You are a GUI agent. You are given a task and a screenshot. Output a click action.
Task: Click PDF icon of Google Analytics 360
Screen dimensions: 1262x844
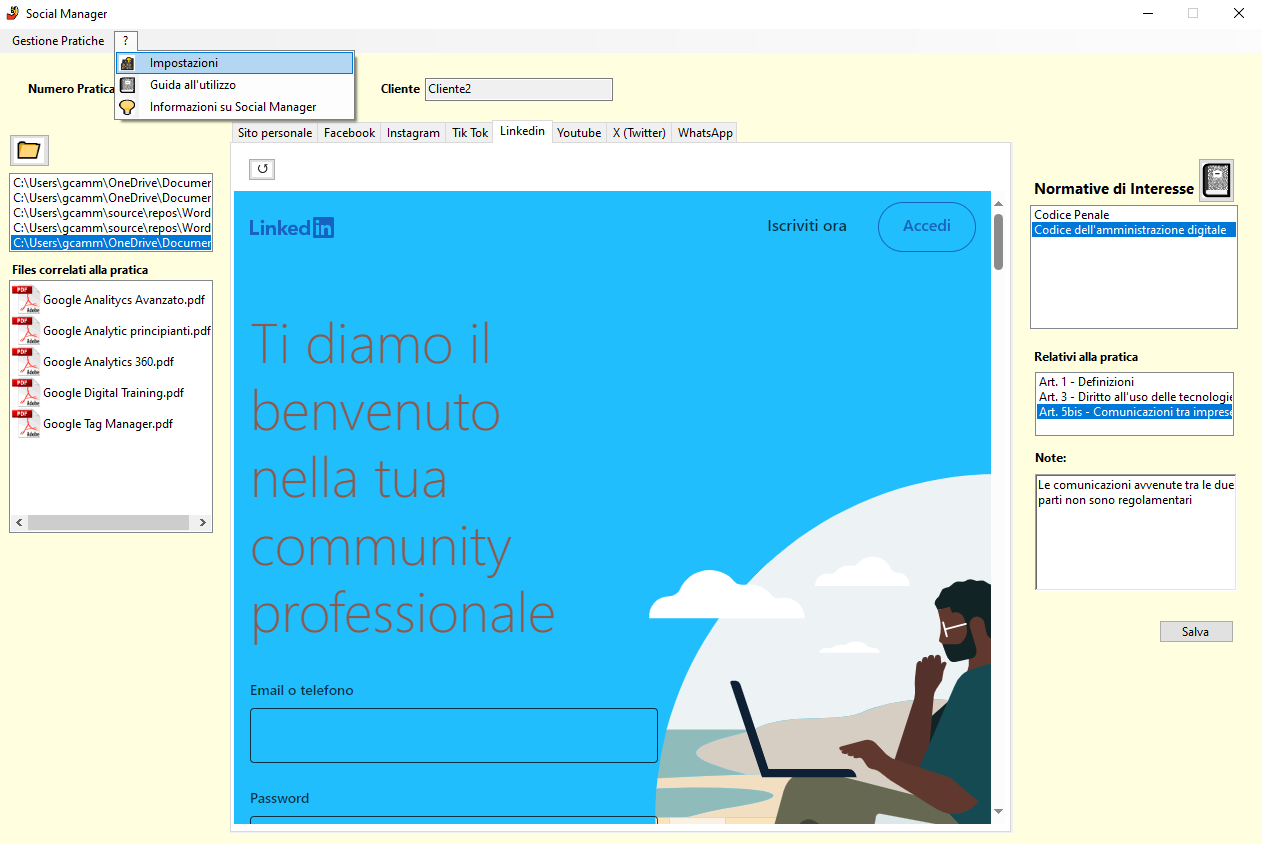26,361
